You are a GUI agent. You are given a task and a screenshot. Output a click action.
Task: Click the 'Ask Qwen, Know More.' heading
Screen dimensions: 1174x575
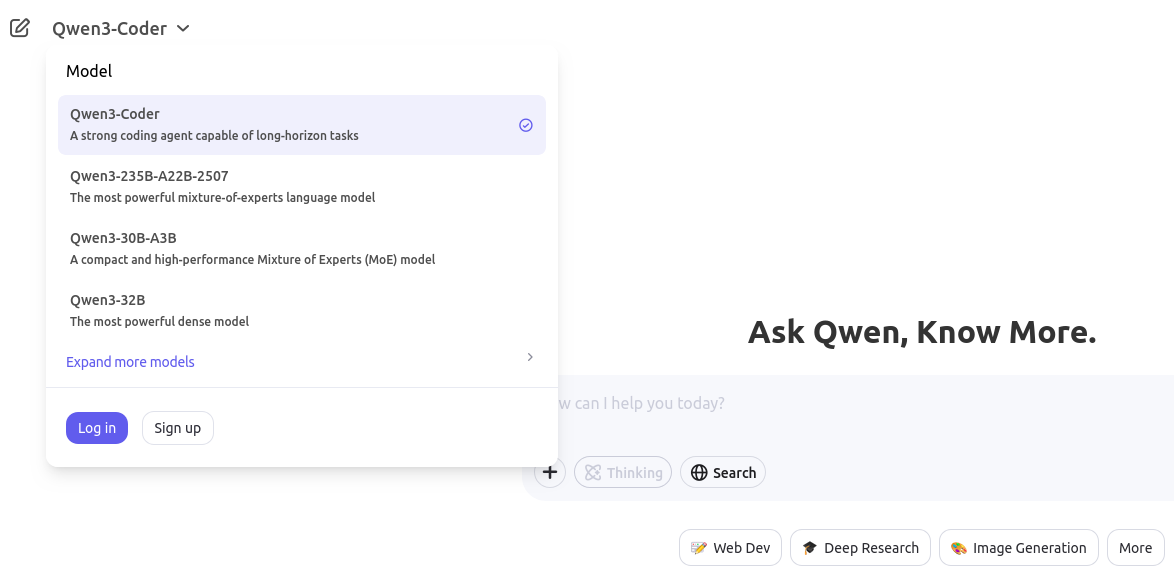tap(922, 332)
